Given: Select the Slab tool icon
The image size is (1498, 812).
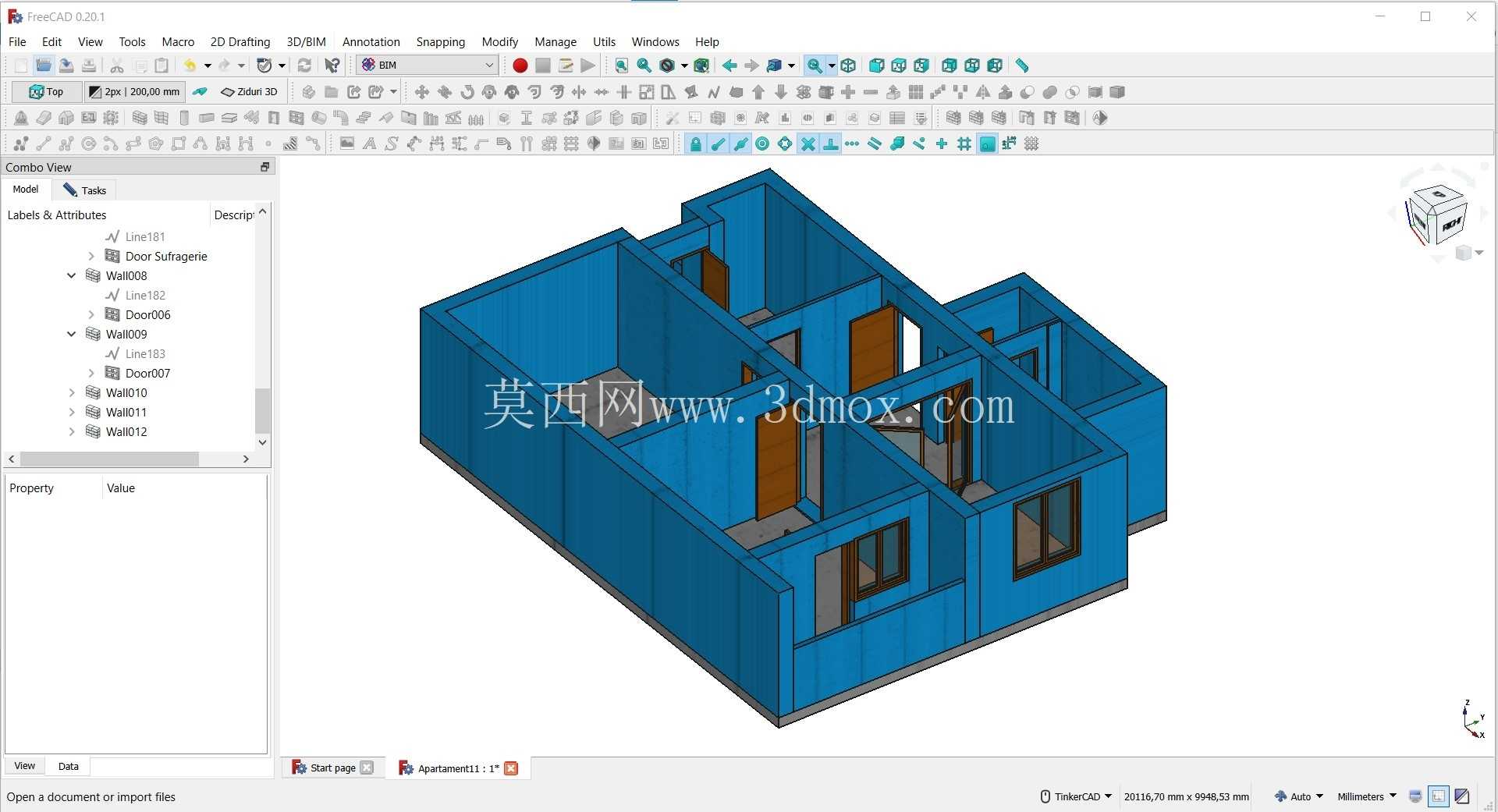Looking at the screenshot, I should tap(229, 118).
